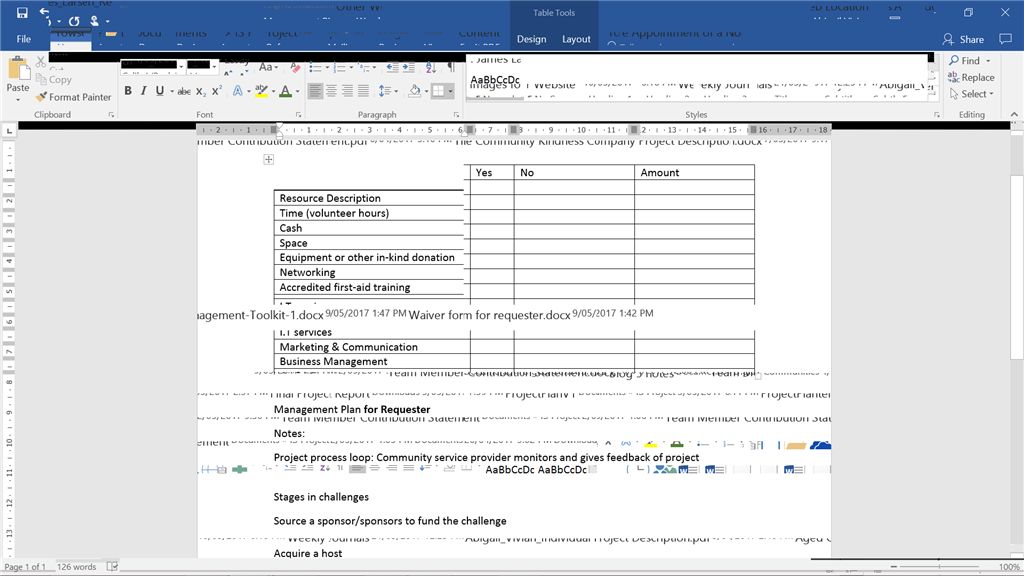The image size is (1024, 576).
Task: Click 'Page 1 of 1' indicator
Action: click(x=25, y=567)
